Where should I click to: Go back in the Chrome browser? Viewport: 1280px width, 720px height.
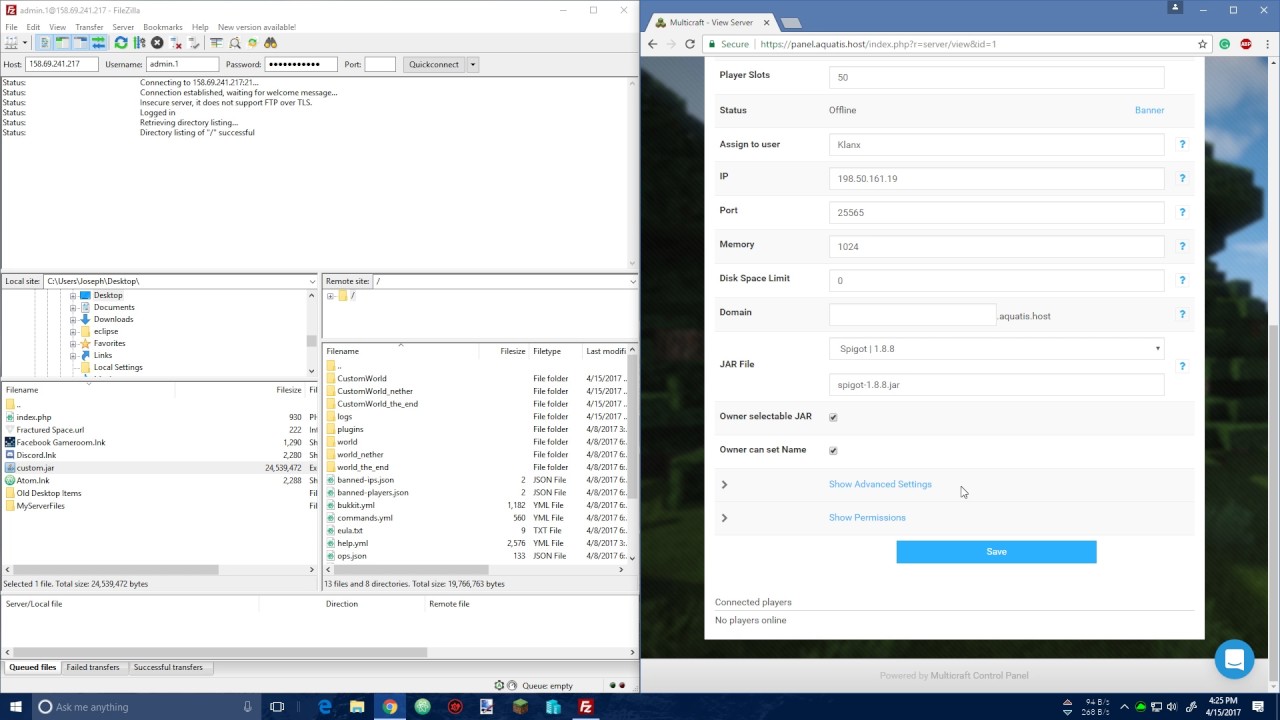click(x=653, y=44)
